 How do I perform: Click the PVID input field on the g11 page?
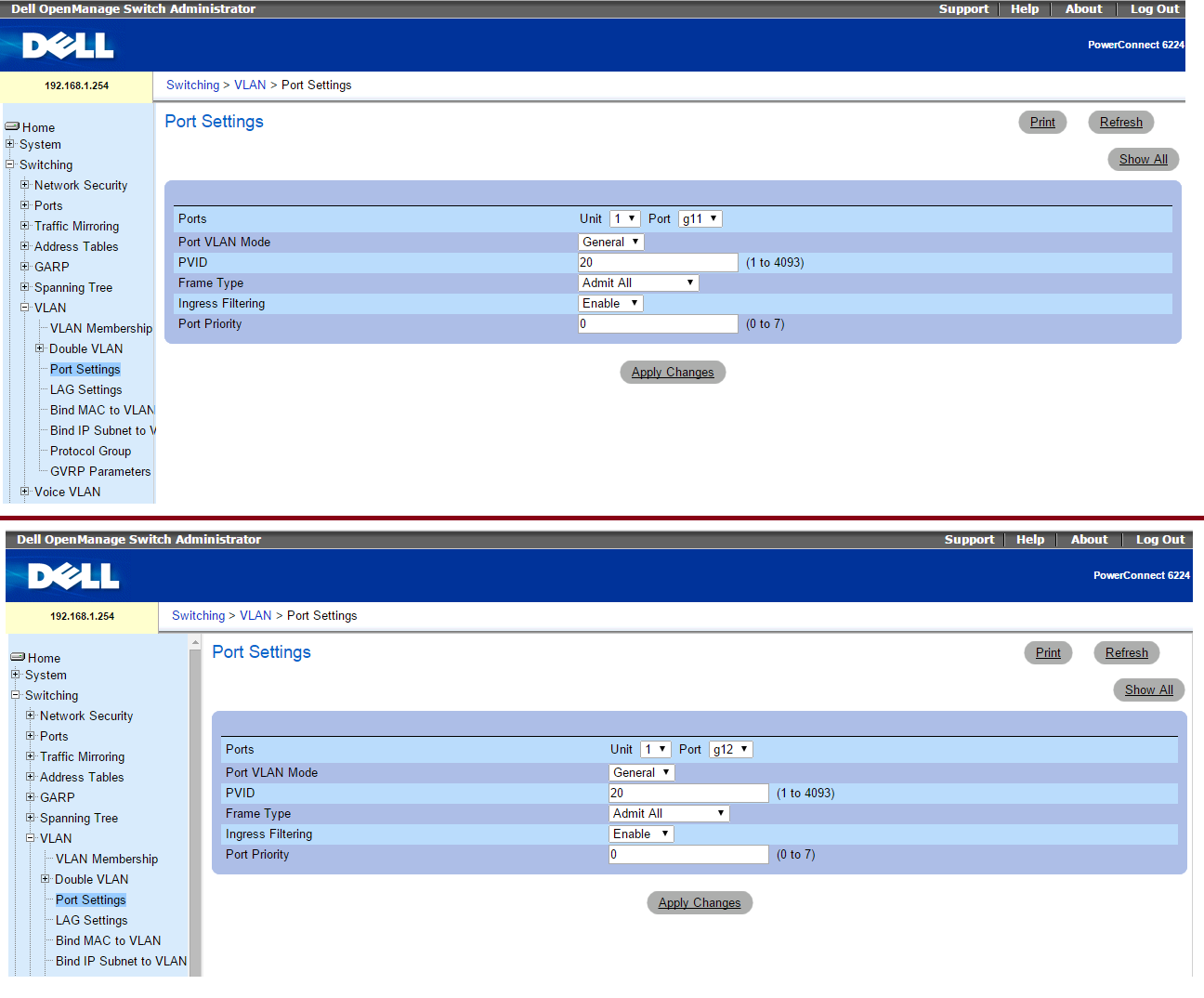(x=658, y=263)
